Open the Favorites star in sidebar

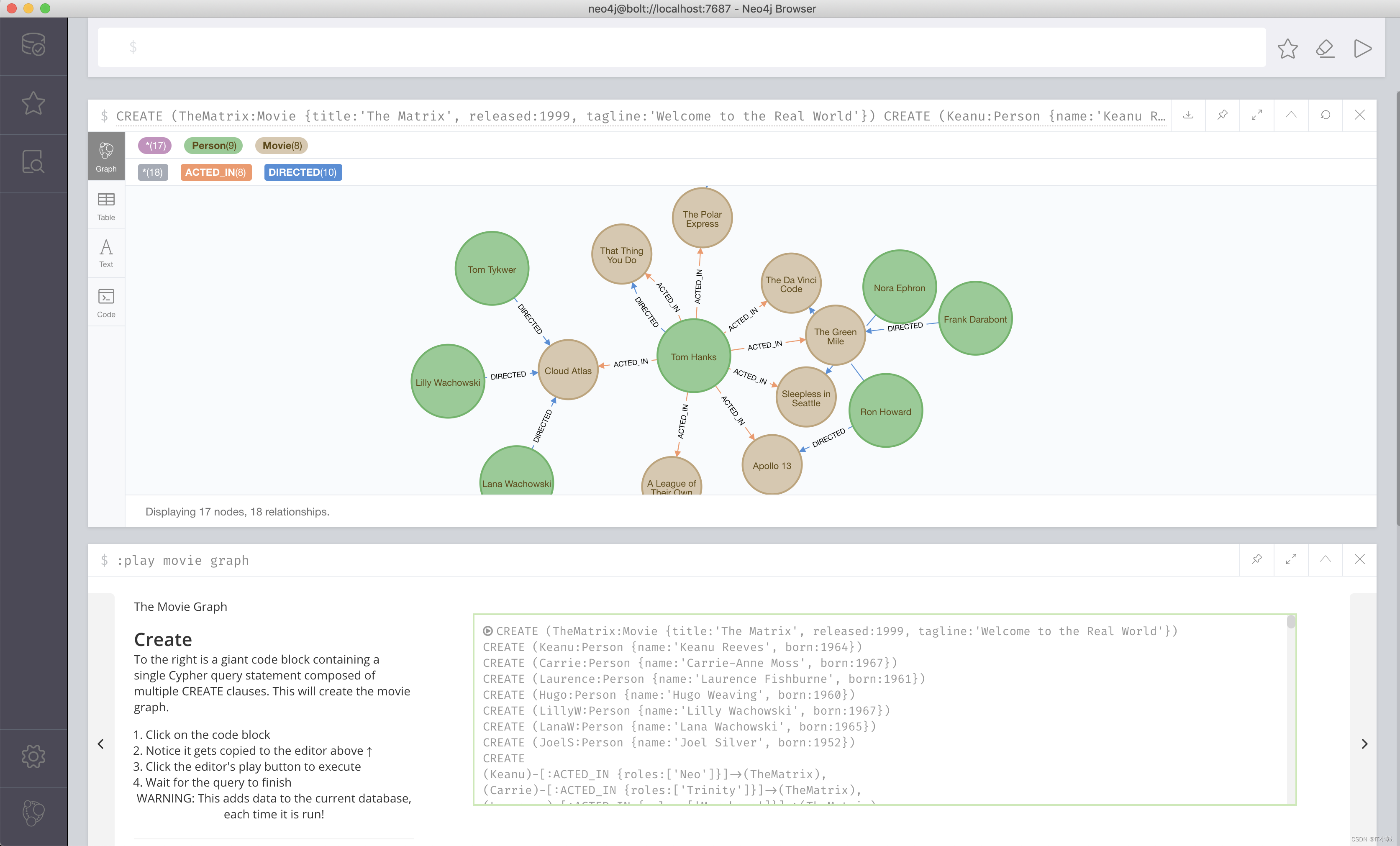[x=33, y=103]
